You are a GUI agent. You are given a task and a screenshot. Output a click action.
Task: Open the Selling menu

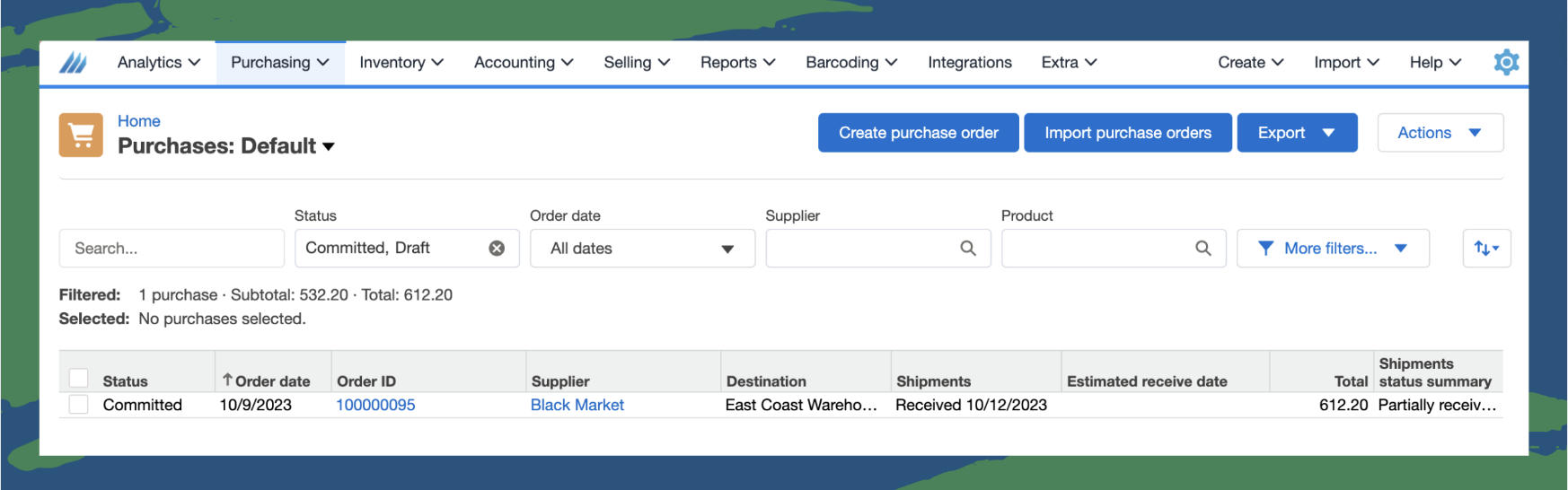(x=637, y=63)
